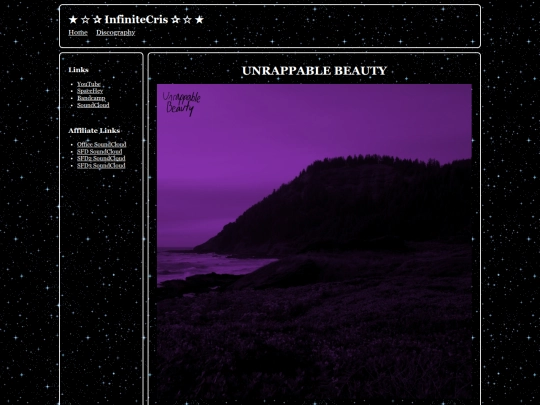
Task: Open the Bandcamp link
Action: click(91, 98)
